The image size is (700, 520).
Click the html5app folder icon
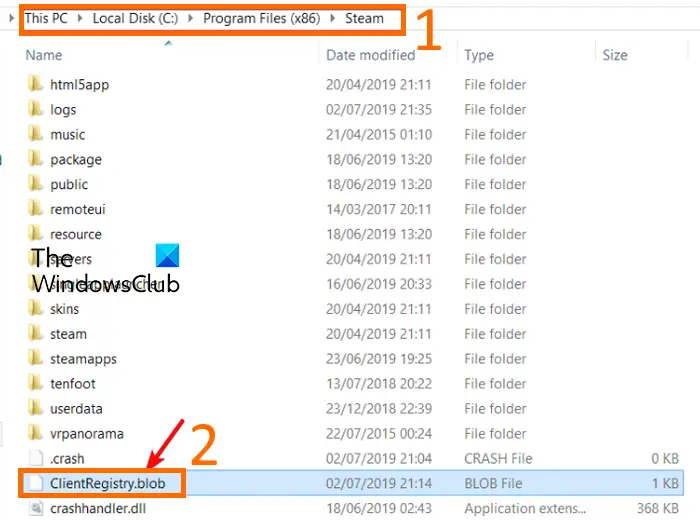pos(36,84)
